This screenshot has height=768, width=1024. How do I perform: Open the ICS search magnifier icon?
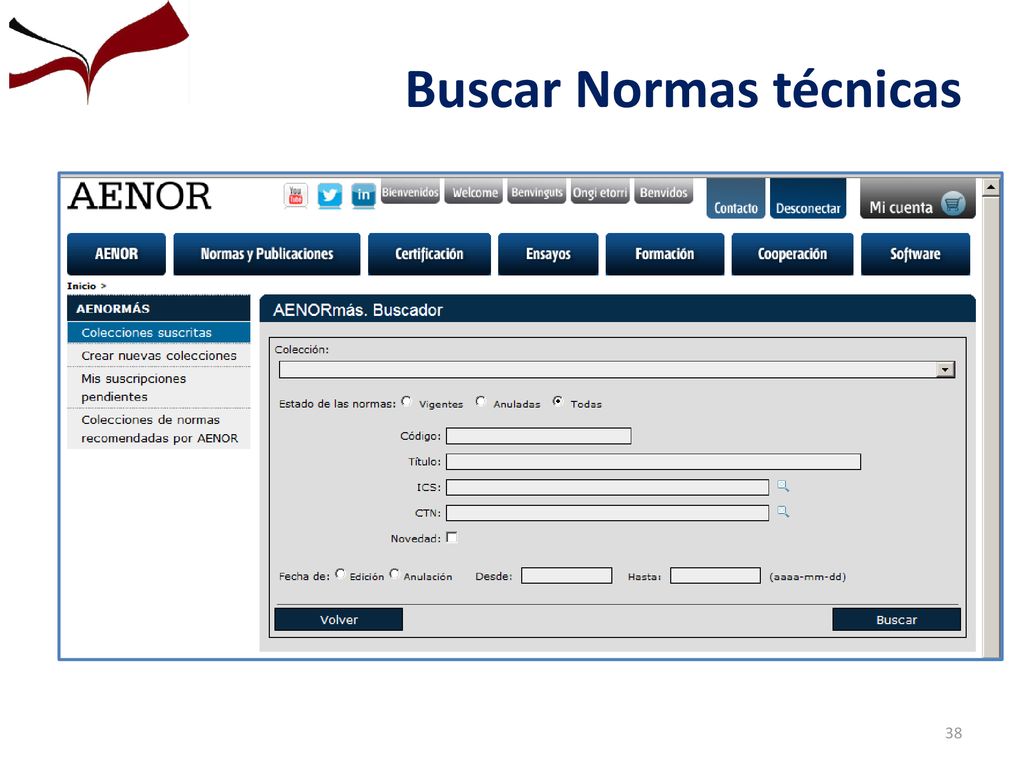coord(783,487)
